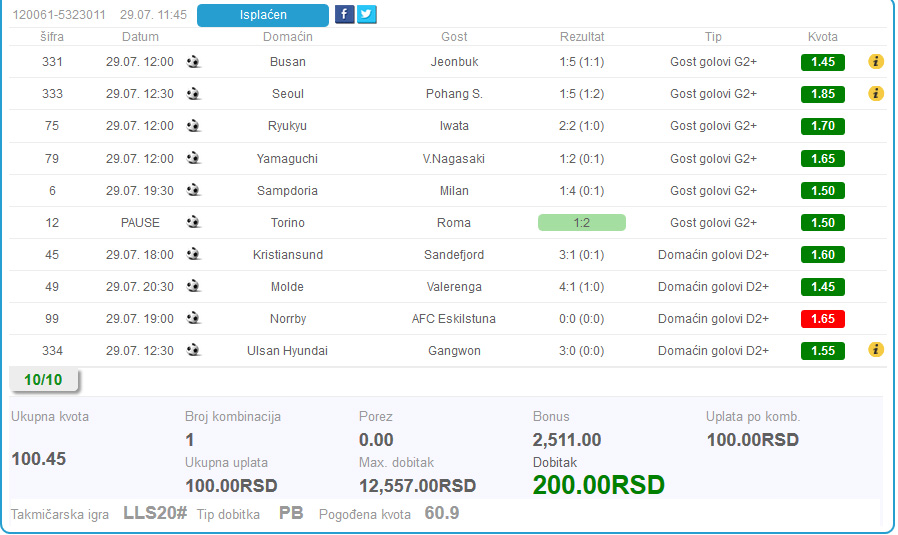This screenshot has height=535, width=898.
Task: Click the AFC Eskilstuna guest team cell
Action: [454, 319]
